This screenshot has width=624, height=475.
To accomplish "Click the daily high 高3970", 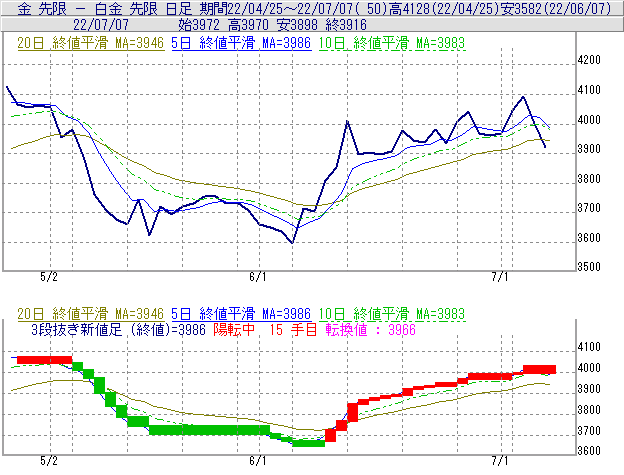I will click(248, 25).
